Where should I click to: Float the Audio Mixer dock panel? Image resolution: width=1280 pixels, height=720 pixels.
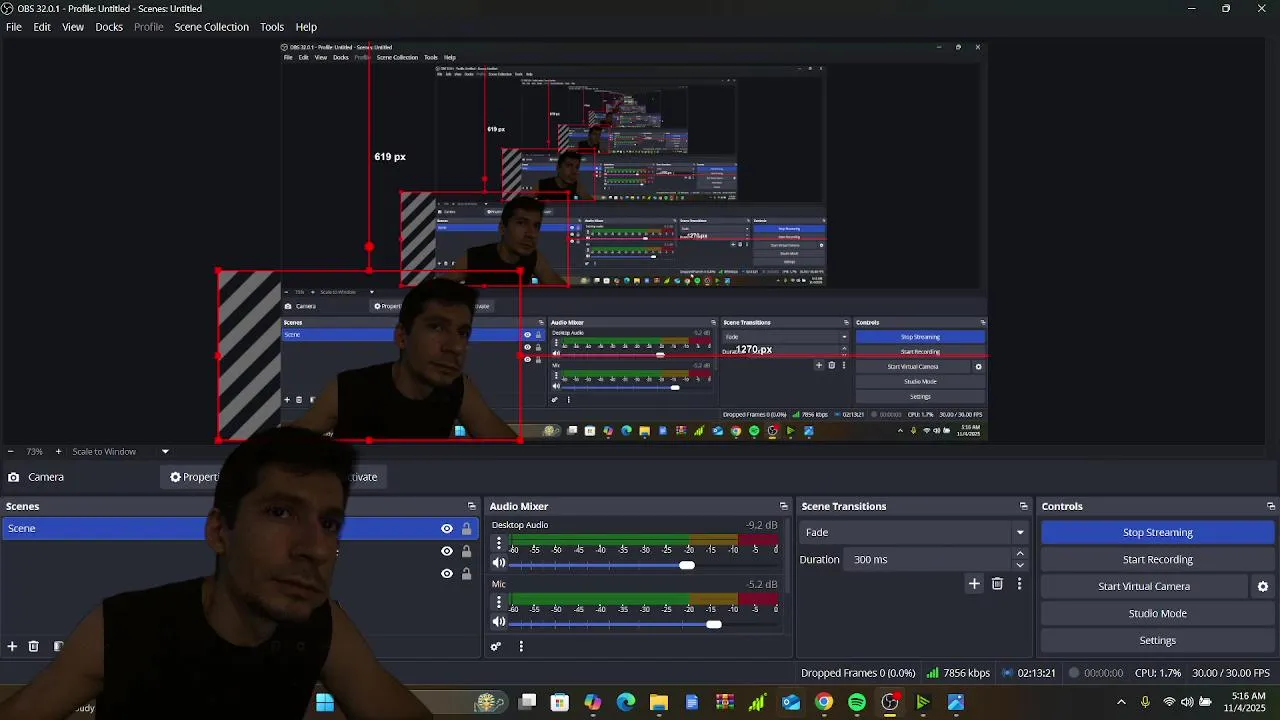[x=784, y=506]
